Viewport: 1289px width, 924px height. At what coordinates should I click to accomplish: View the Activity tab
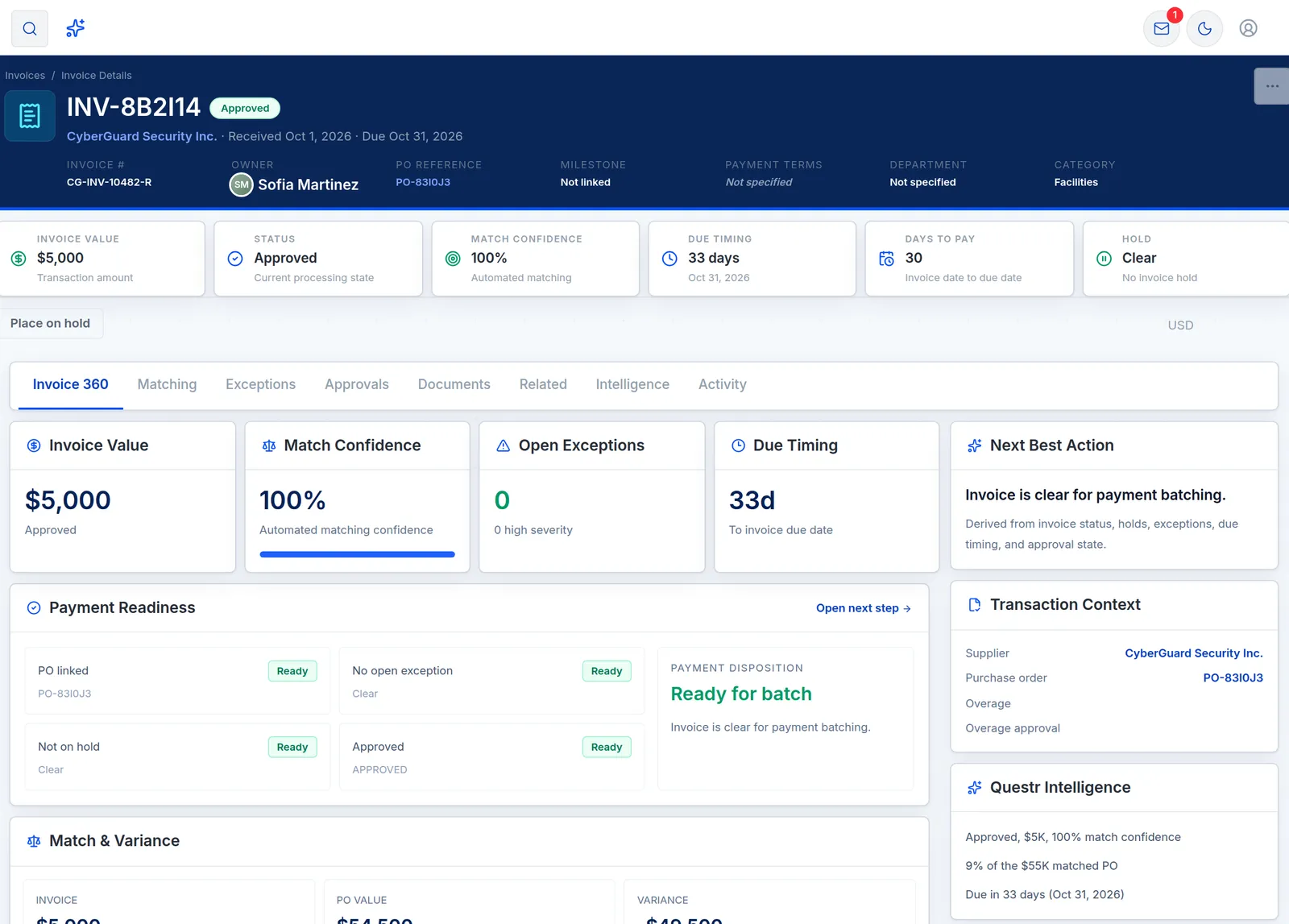(x=723, y=385)
